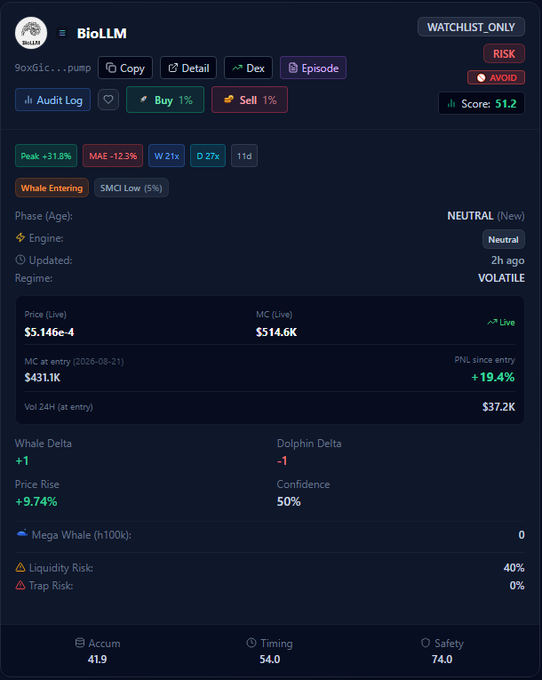542x680 pixels.
Task: Sell 1% of BioLLM
Action: [x=249, y=100]
